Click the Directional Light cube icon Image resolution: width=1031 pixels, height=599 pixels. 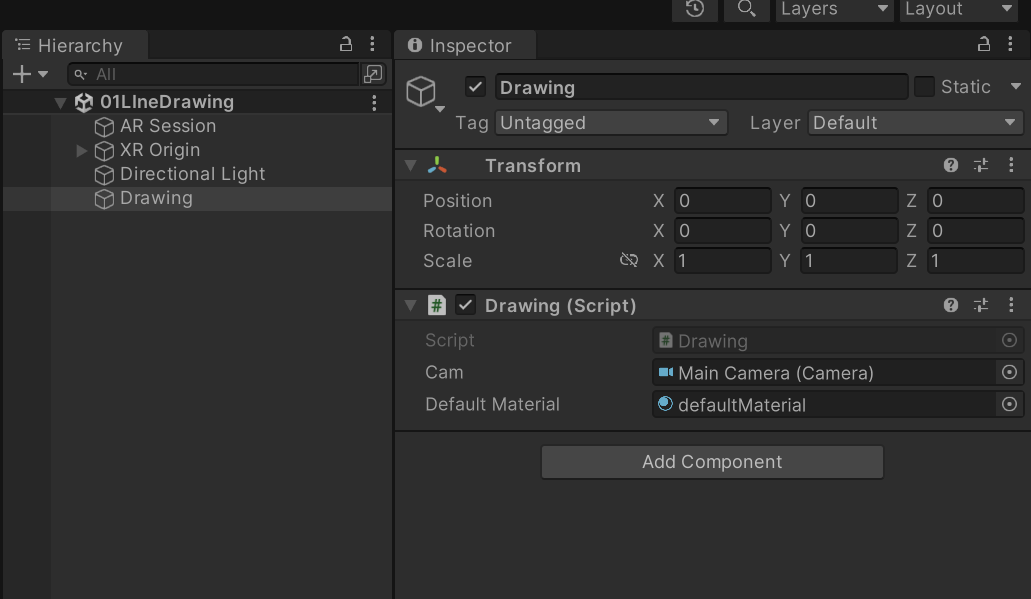click(x=104, y=175)
